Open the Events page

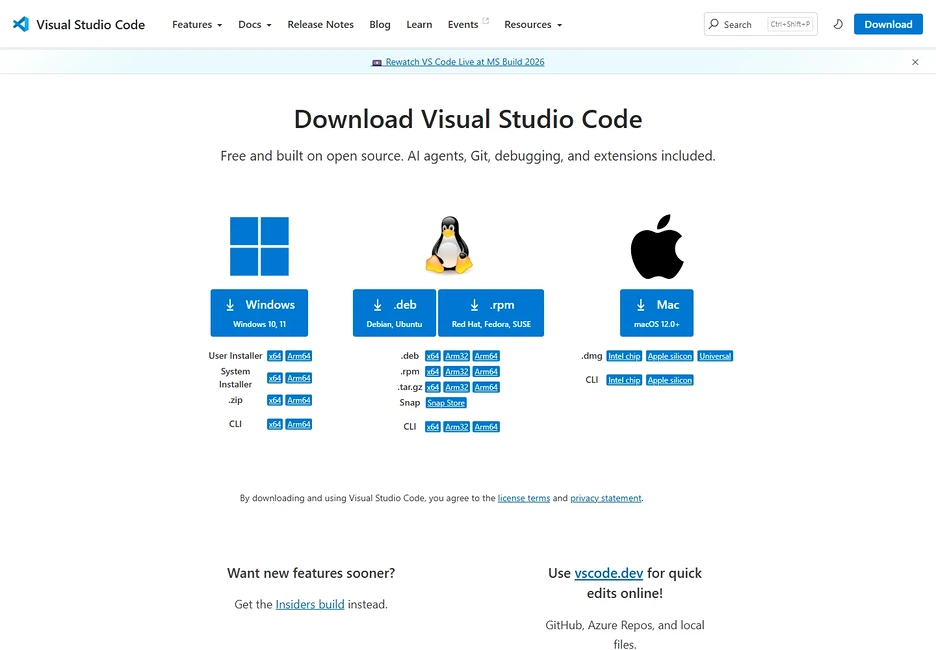tap(463, 24)
